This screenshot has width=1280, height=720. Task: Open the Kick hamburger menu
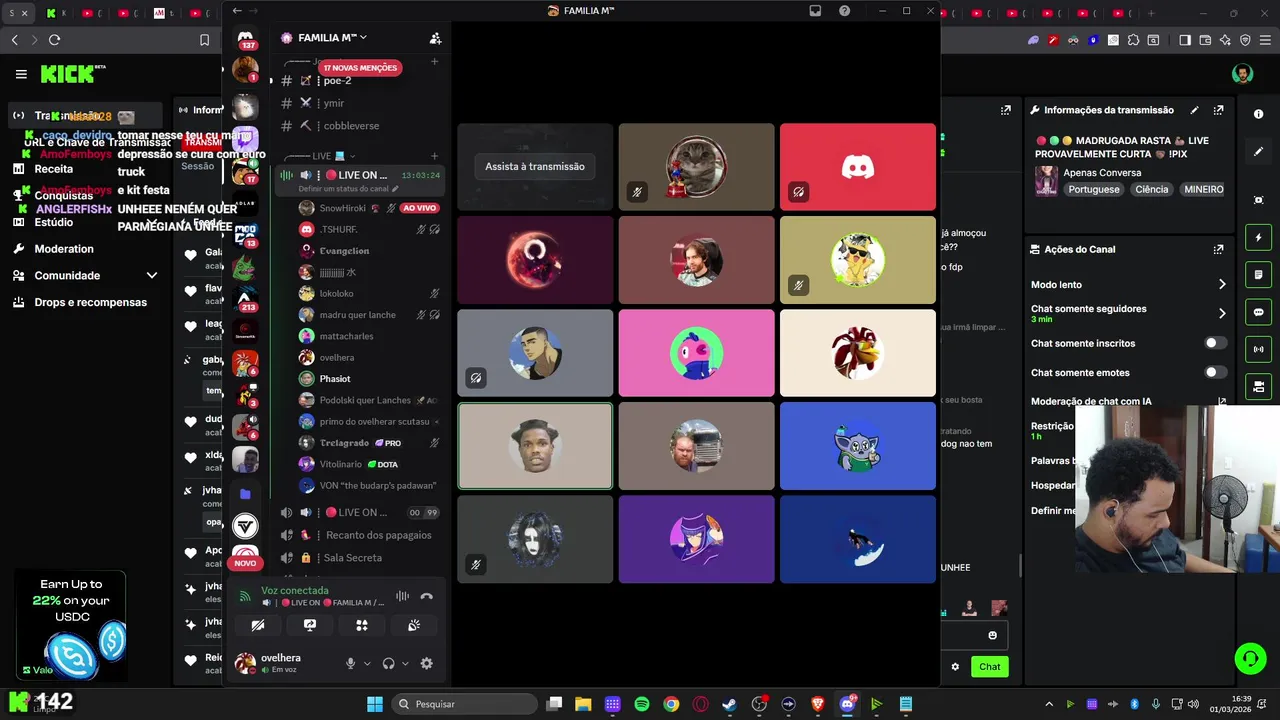coord(21,74)
